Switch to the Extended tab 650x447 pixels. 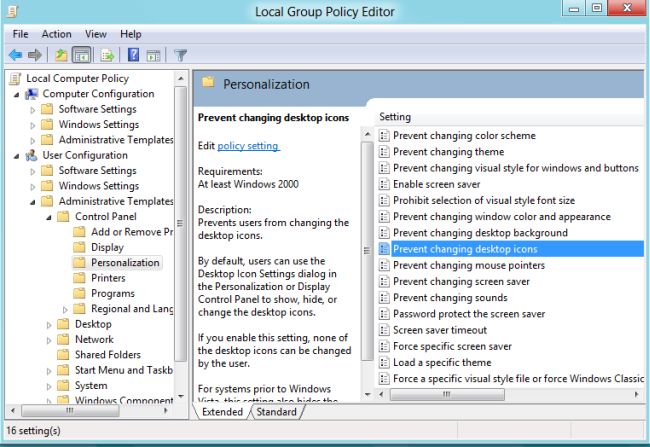[222, 412]
